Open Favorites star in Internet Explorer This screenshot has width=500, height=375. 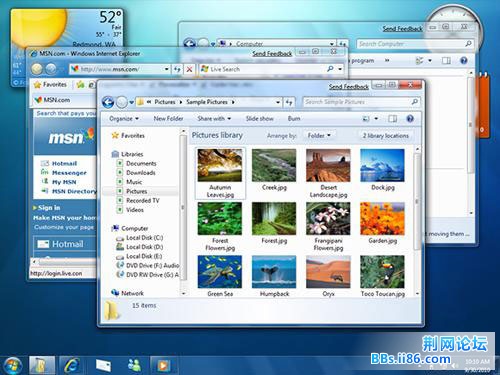click(51, 85)
